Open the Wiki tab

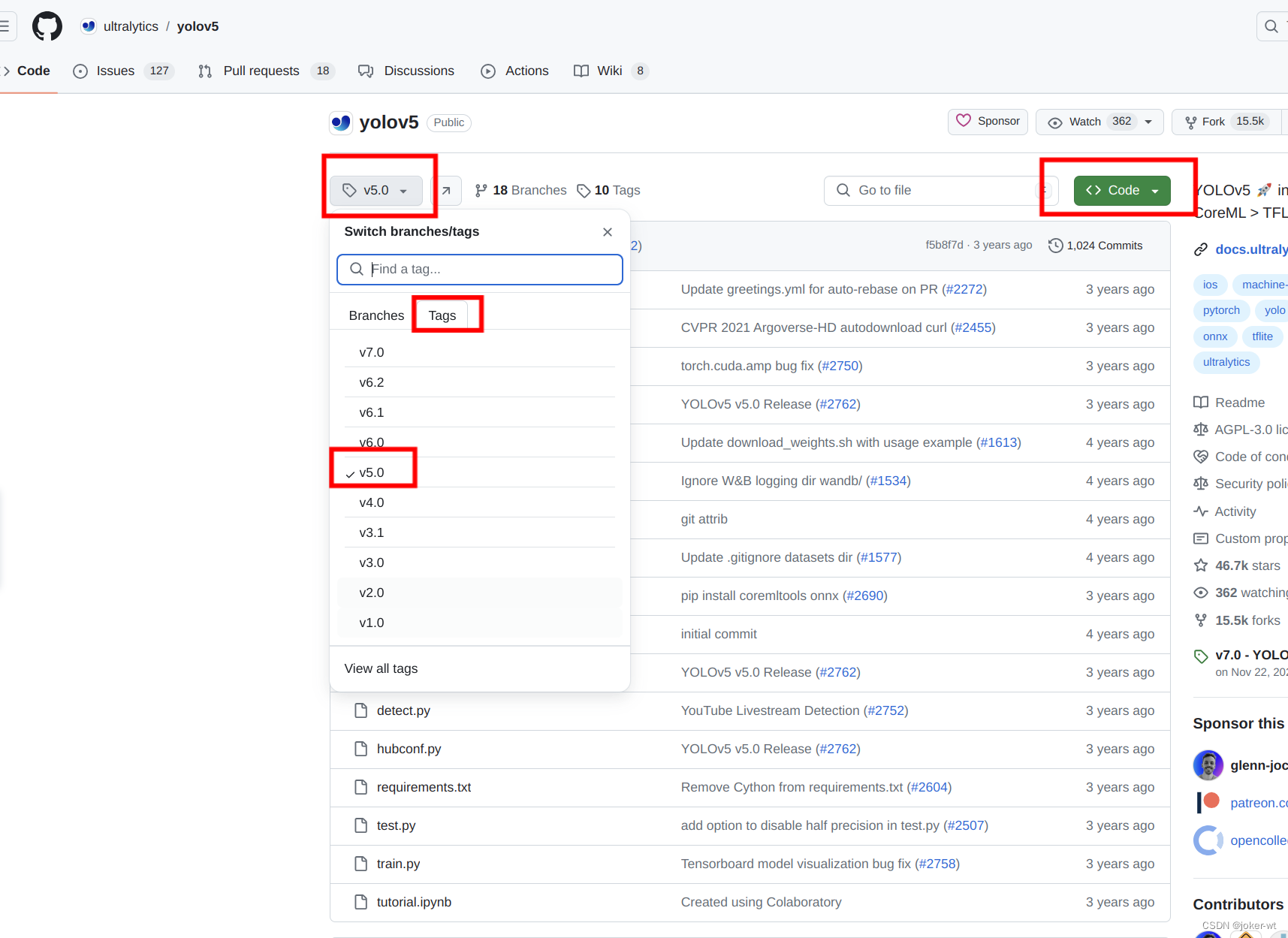pyautogui.click(x=611, y=71)
